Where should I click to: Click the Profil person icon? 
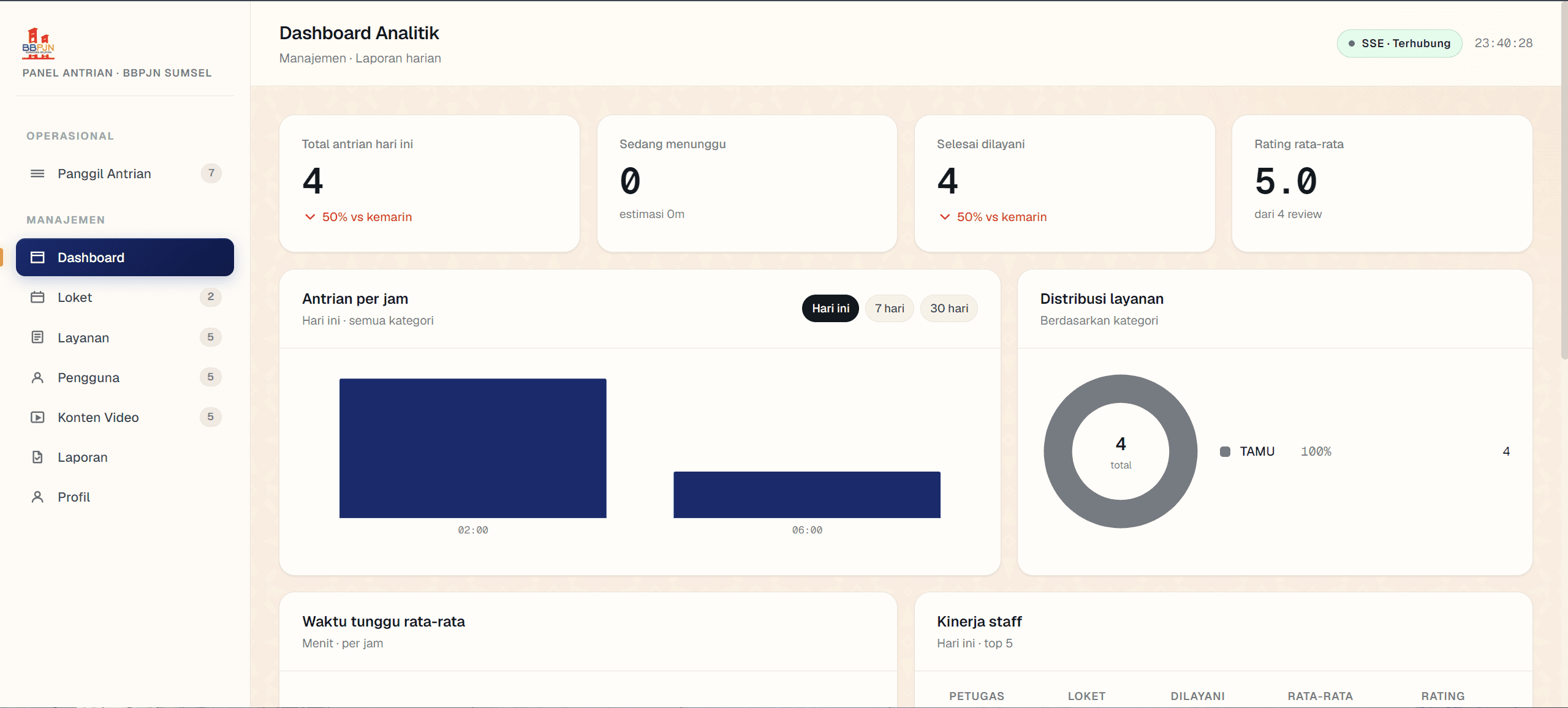click(x=37, y=497)
